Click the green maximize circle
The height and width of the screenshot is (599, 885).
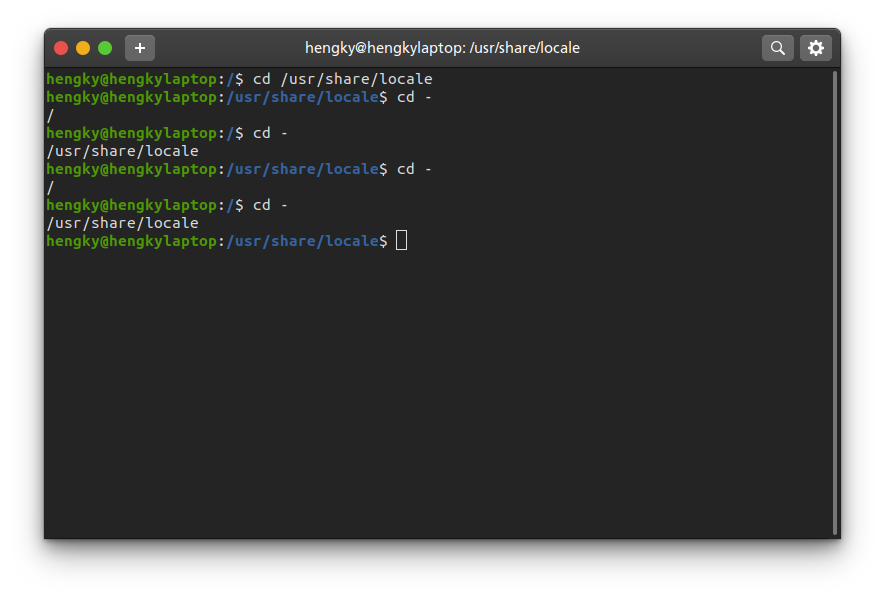coord(104,46)
